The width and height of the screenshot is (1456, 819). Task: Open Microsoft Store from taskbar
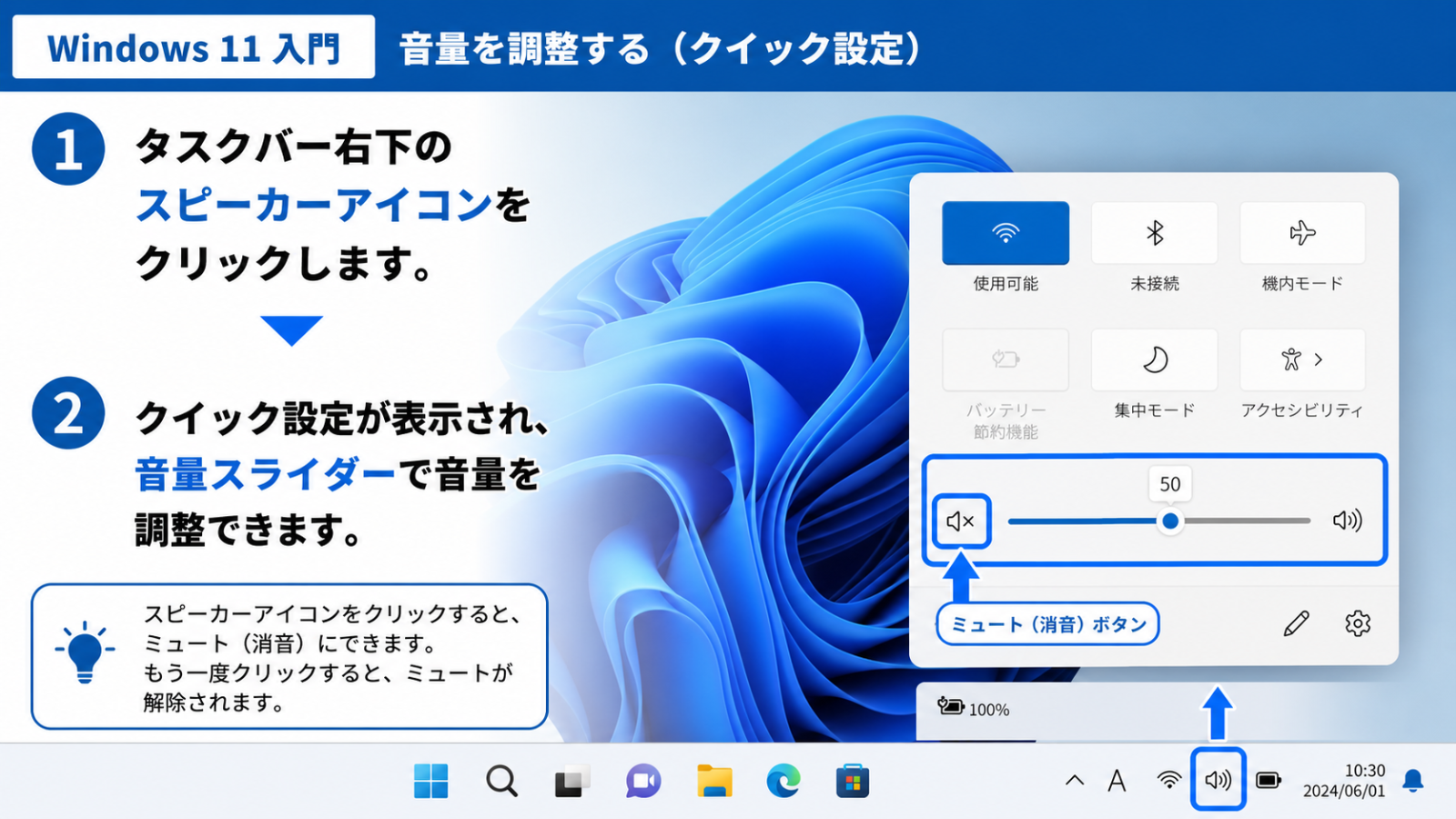coord(853,781)
